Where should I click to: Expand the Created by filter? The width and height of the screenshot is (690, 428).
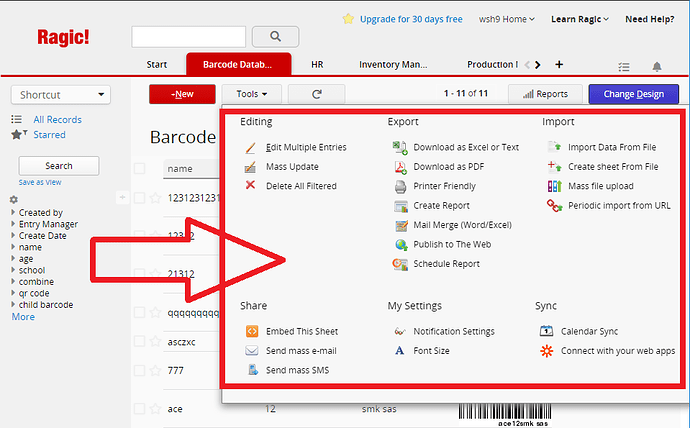click(x=13, y=212)
